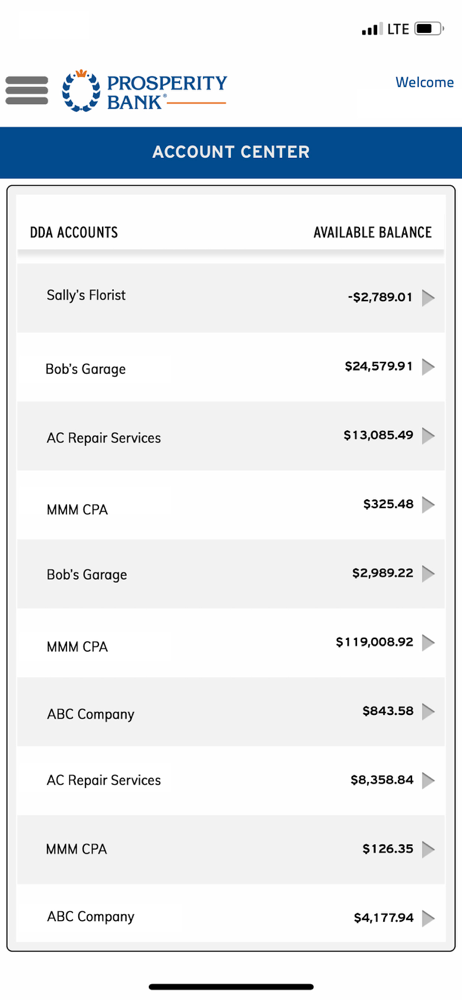Open arrow beside $325.48 balance
Viewport: 462px width, 1000px height.
pyautogui.click(x=429, y=504)
